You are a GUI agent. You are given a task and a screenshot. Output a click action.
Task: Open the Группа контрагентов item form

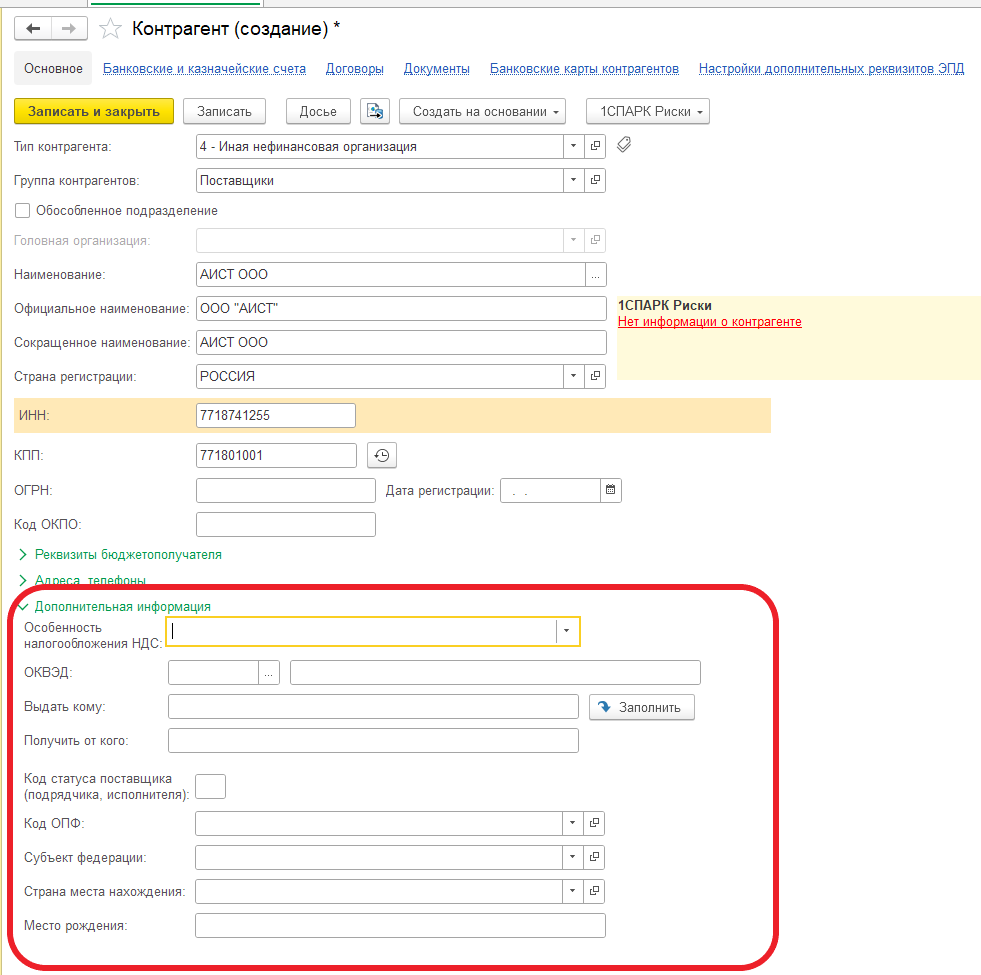pyautogui.click(x=595, y=180)
